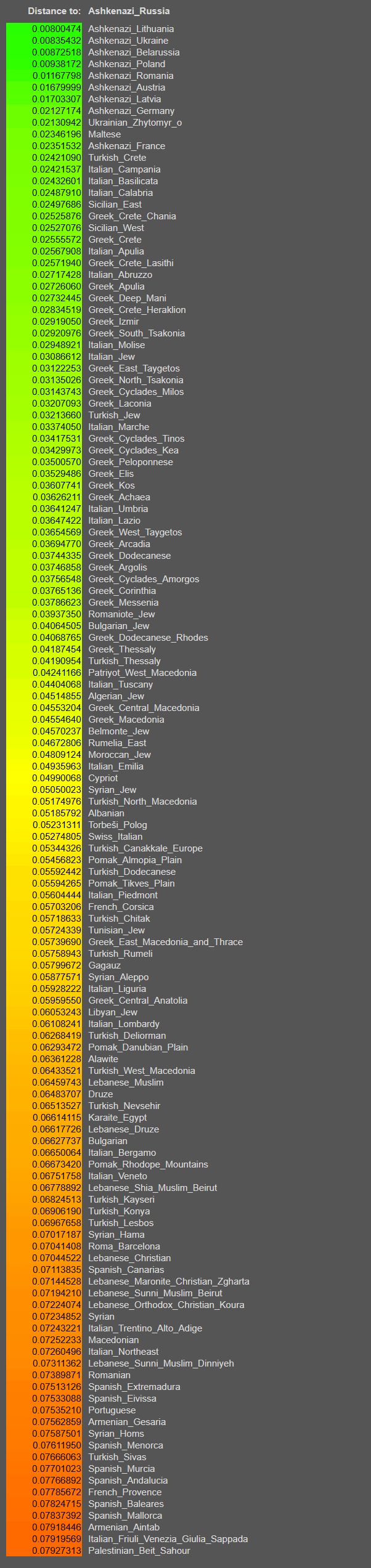Image resolution: width=371 pixels, height=1568 pixels.
Task: Click the Ashkenazi_Poland row
Action: [126, 64]
